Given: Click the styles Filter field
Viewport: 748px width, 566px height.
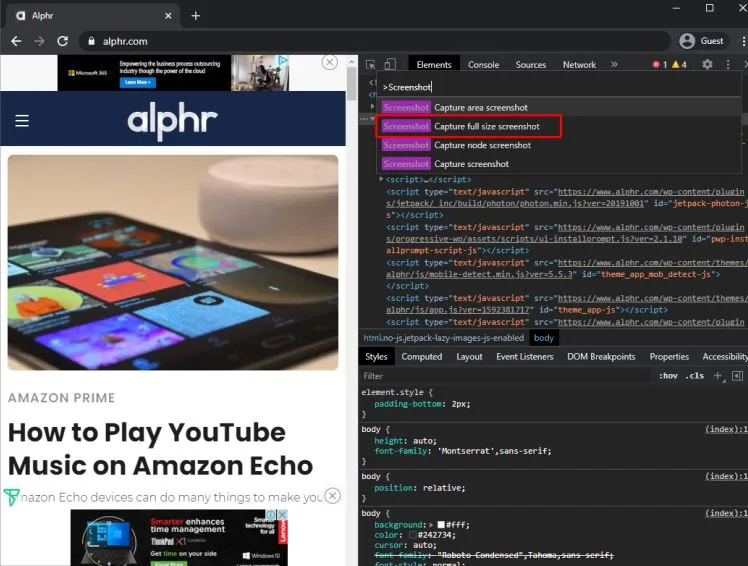Looking at the screenshot, I should (x=506, y=376).
